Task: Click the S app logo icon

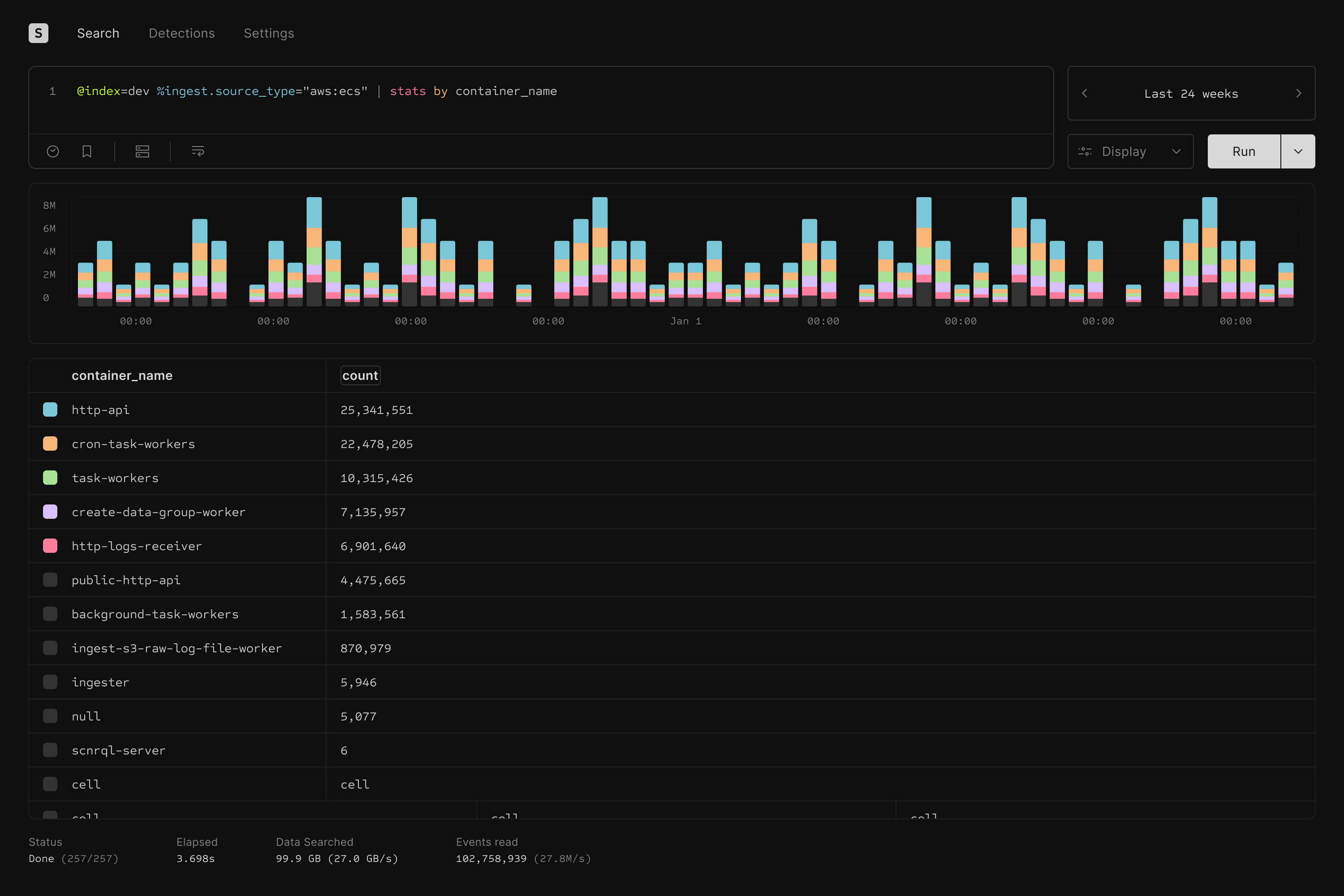Action: coord(38,33)
